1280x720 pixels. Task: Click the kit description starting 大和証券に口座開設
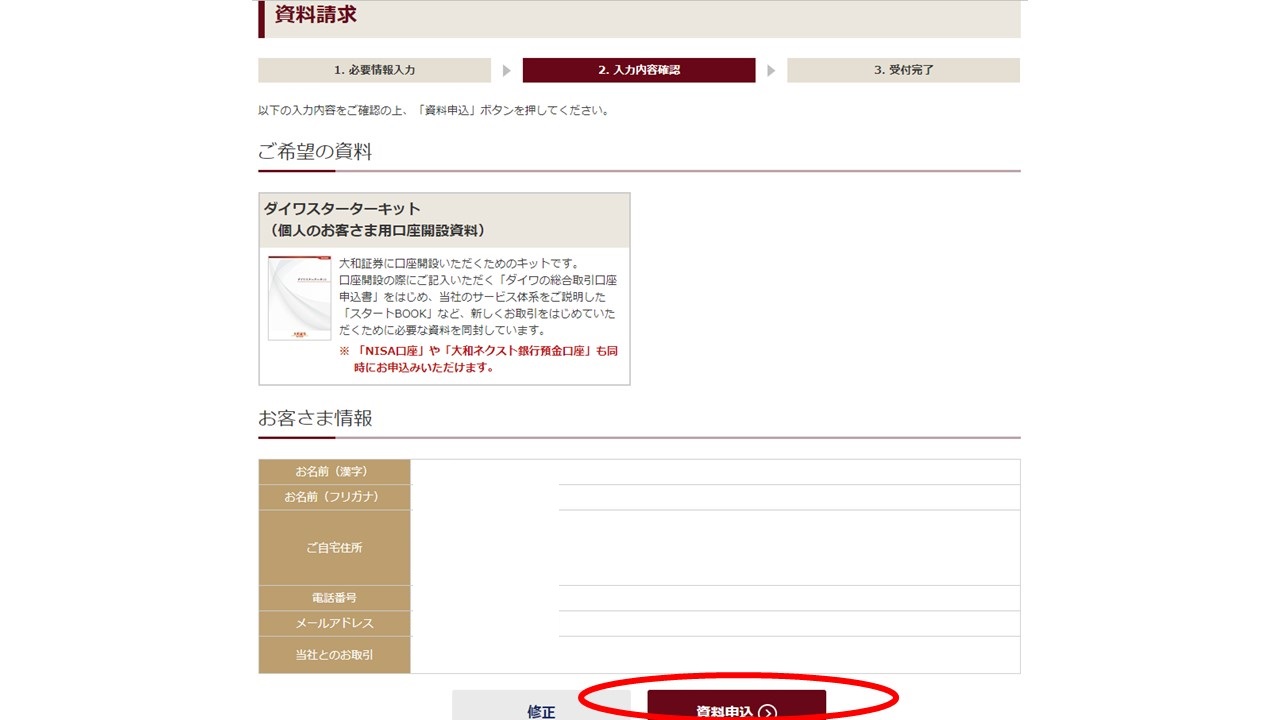(478, 296)
